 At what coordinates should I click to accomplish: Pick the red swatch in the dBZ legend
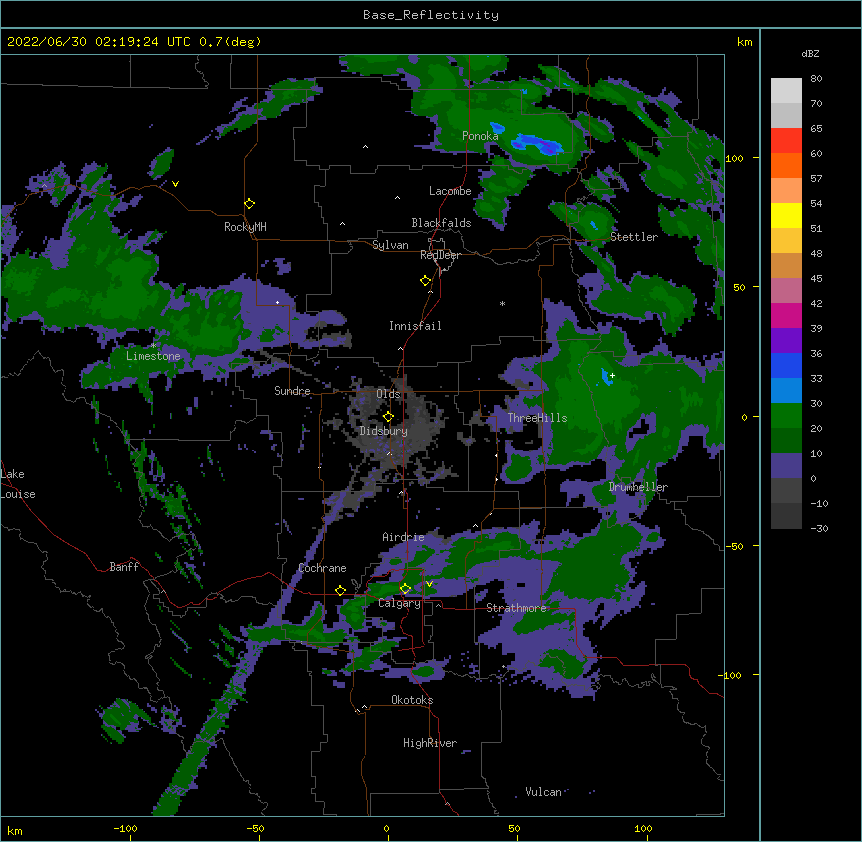(x=786, y=141)
